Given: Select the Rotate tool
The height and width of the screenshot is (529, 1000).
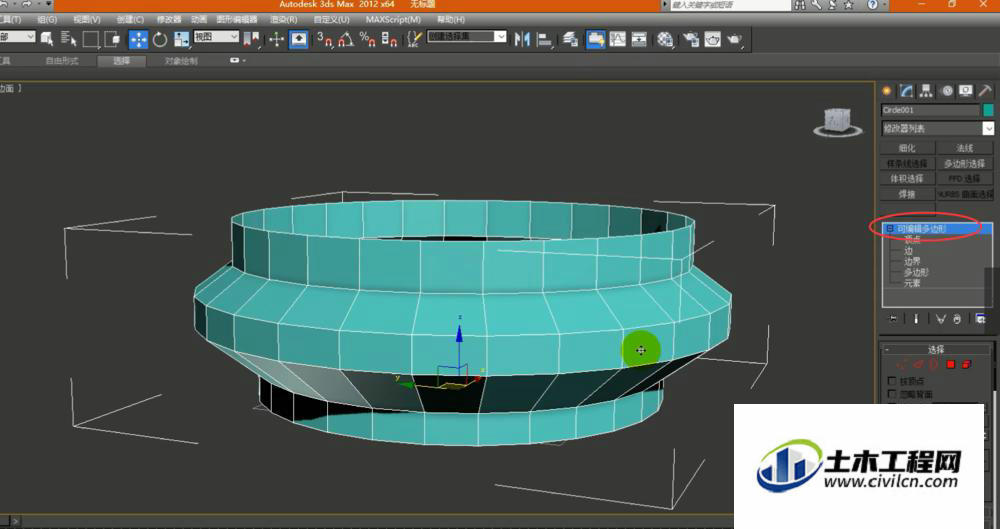Looking at the screenshot, I should [x=159, y=40].
